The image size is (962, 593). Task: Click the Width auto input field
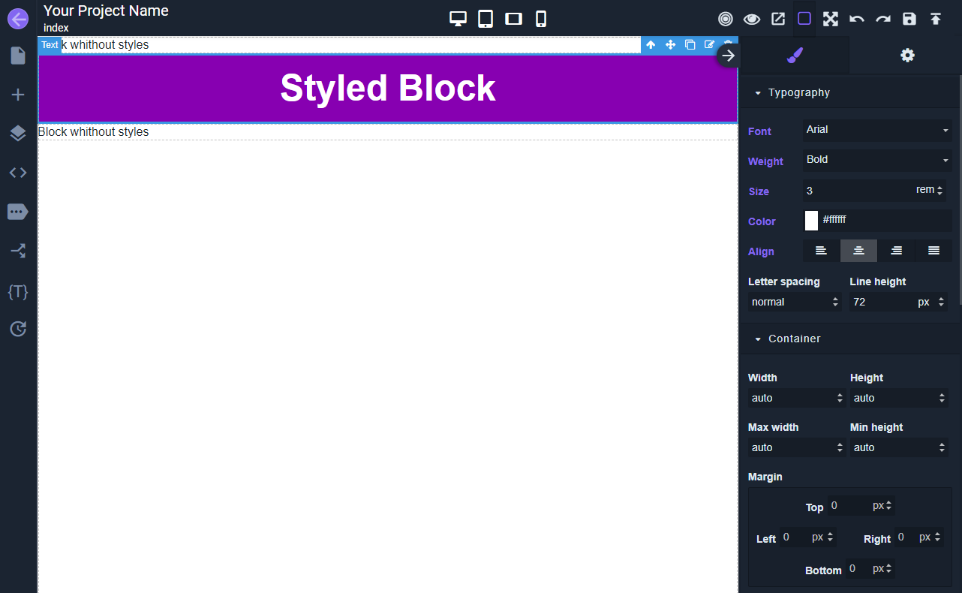pos(790,397)
